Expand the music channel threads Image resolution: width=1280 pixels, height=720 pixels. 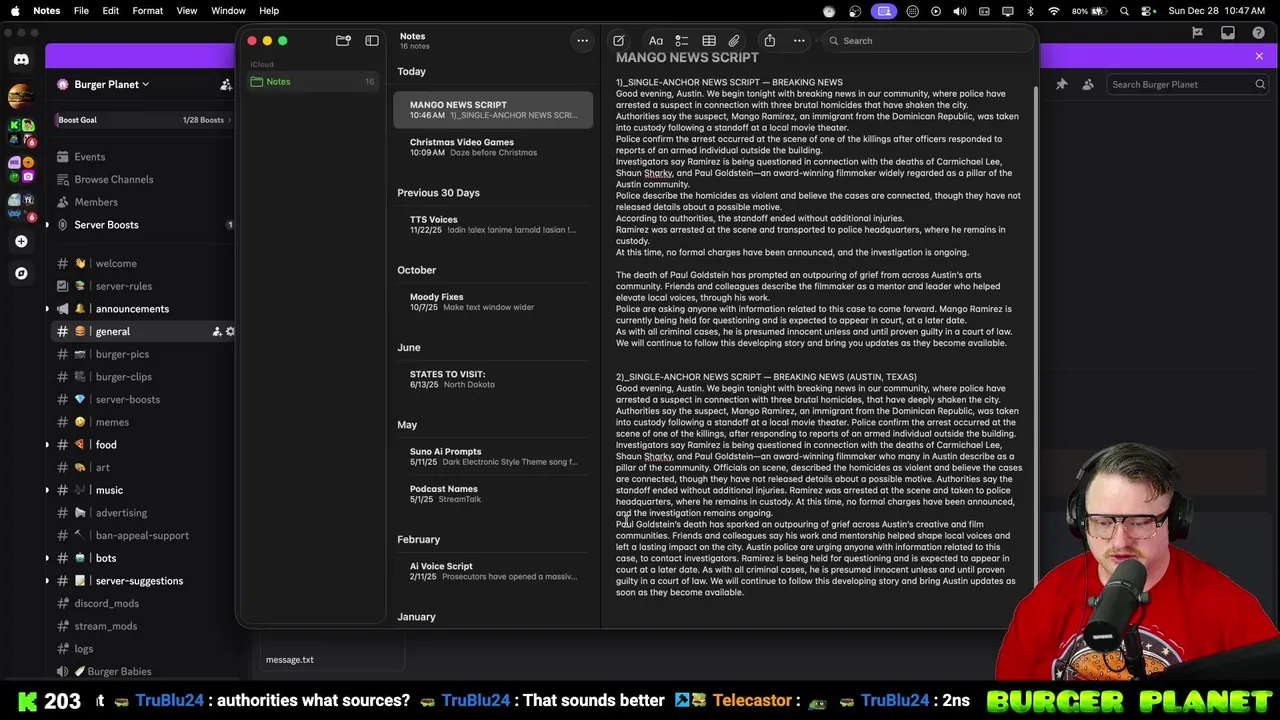coord(47,491)
